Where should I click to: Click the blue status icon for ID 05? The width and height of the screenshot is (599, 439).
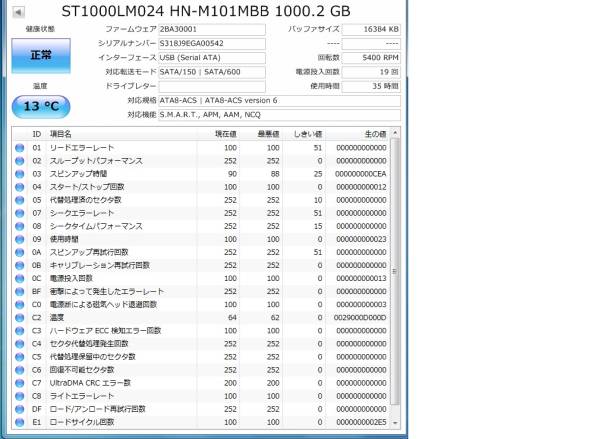19,200
